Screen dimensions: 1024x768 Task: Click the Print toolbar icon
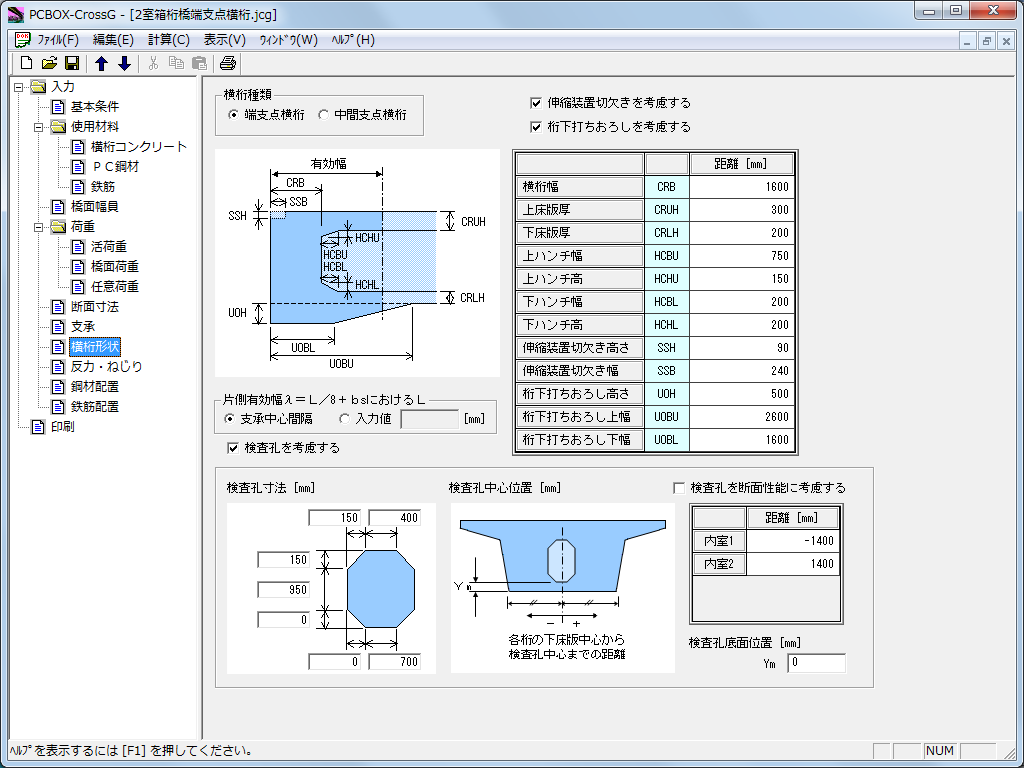pos(228,64)
